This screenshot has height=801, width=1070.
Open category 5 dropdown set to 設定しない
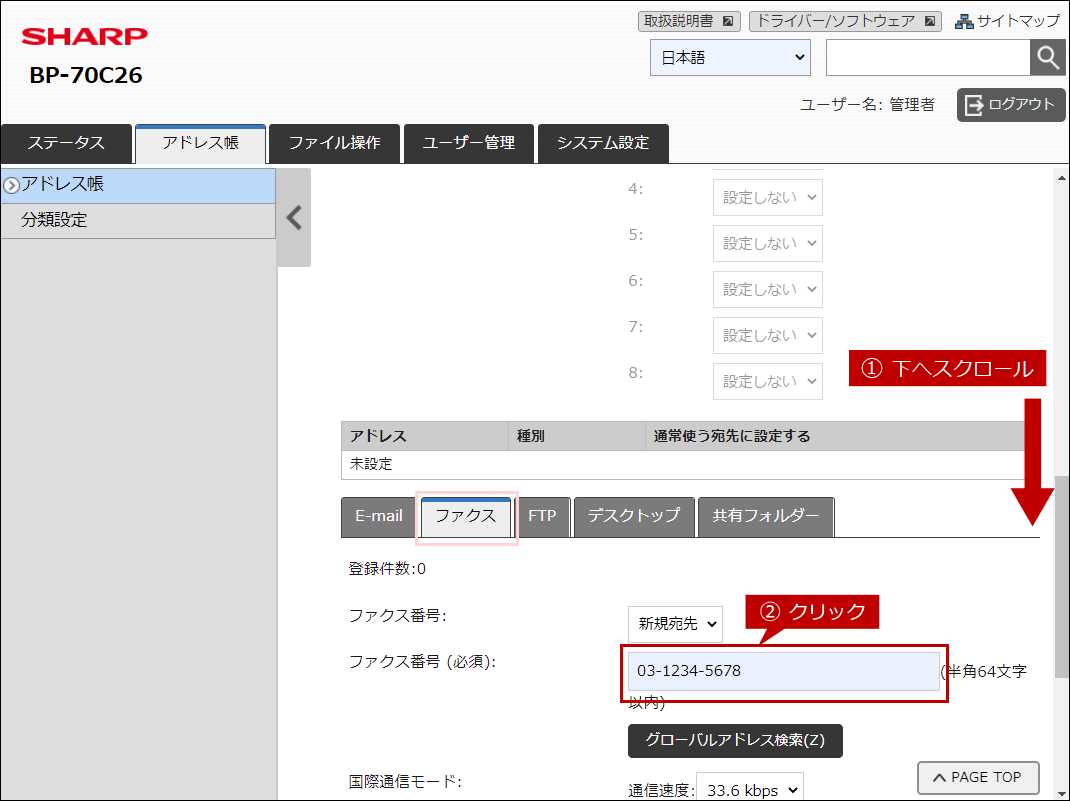point(768,244)
